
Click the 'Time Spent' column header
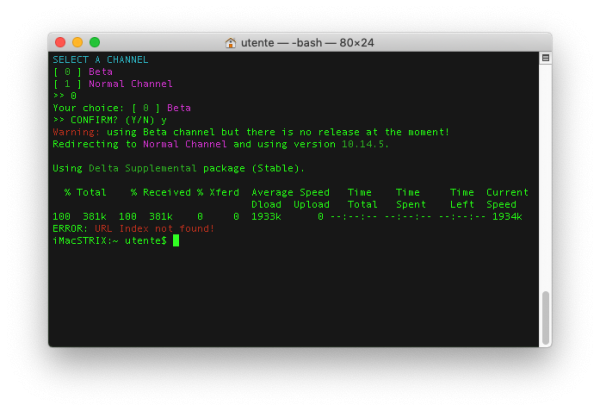[410, 198]
